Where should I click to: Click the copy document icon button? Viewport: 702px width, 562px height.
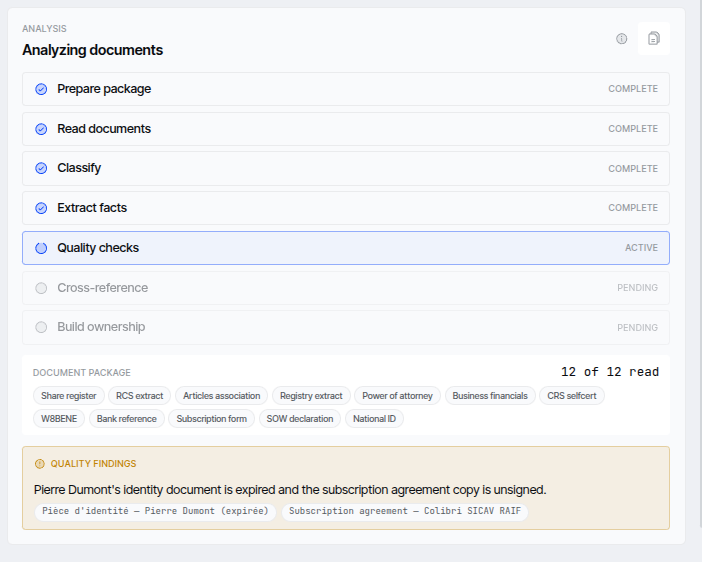point(654,39)
